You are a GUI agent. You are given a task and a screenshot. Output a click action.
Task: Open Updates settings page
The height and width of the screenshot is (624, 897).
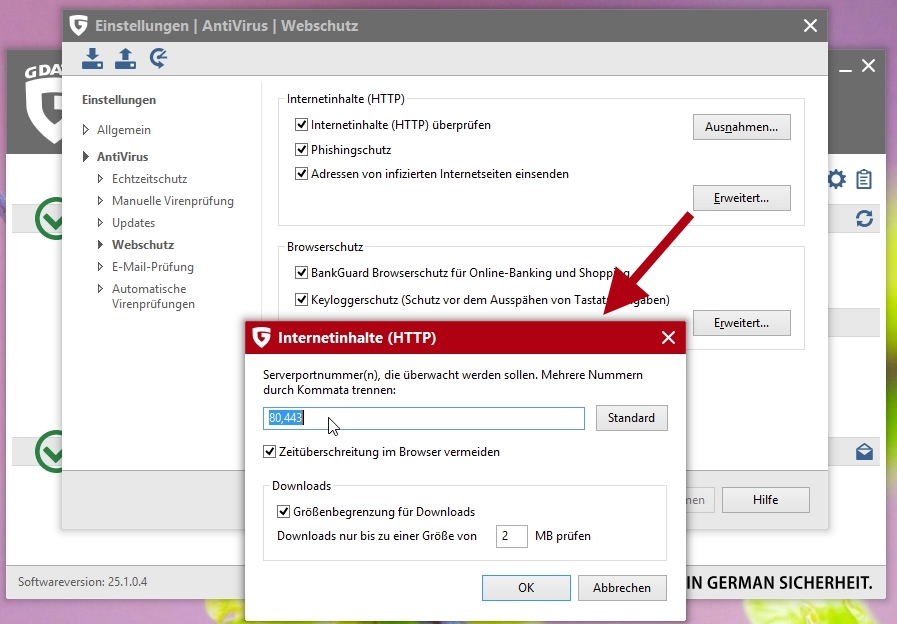(x=133, y=222)
